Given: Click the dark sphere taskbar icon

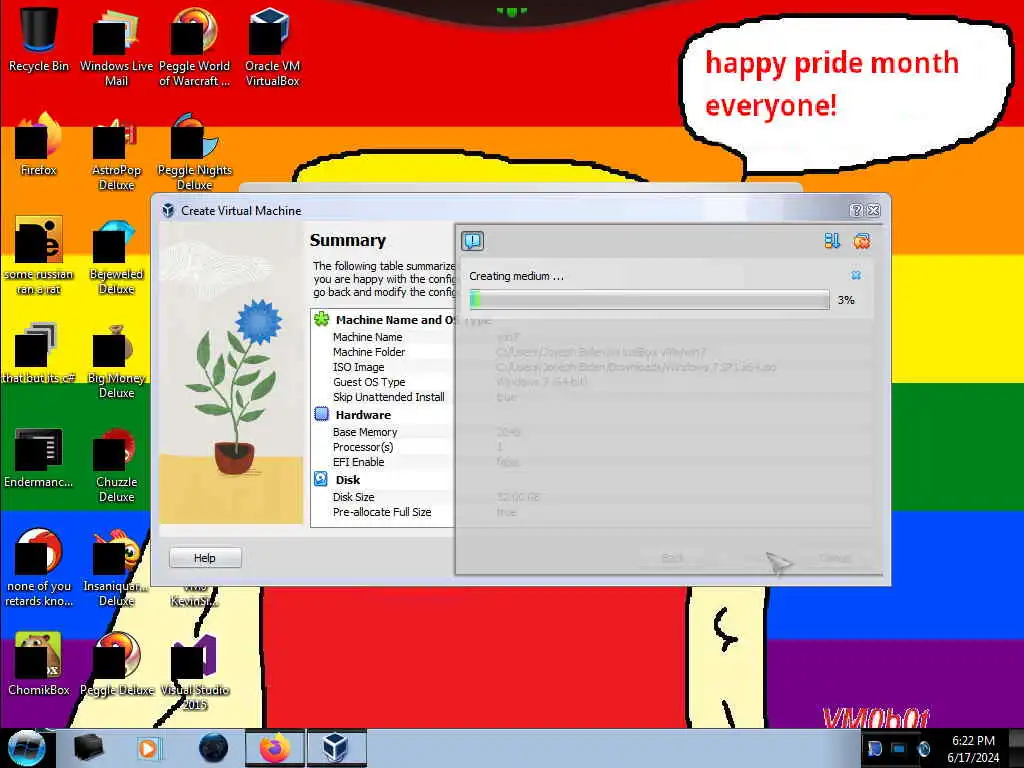Looking at the screenshot, I should [214, 748].
